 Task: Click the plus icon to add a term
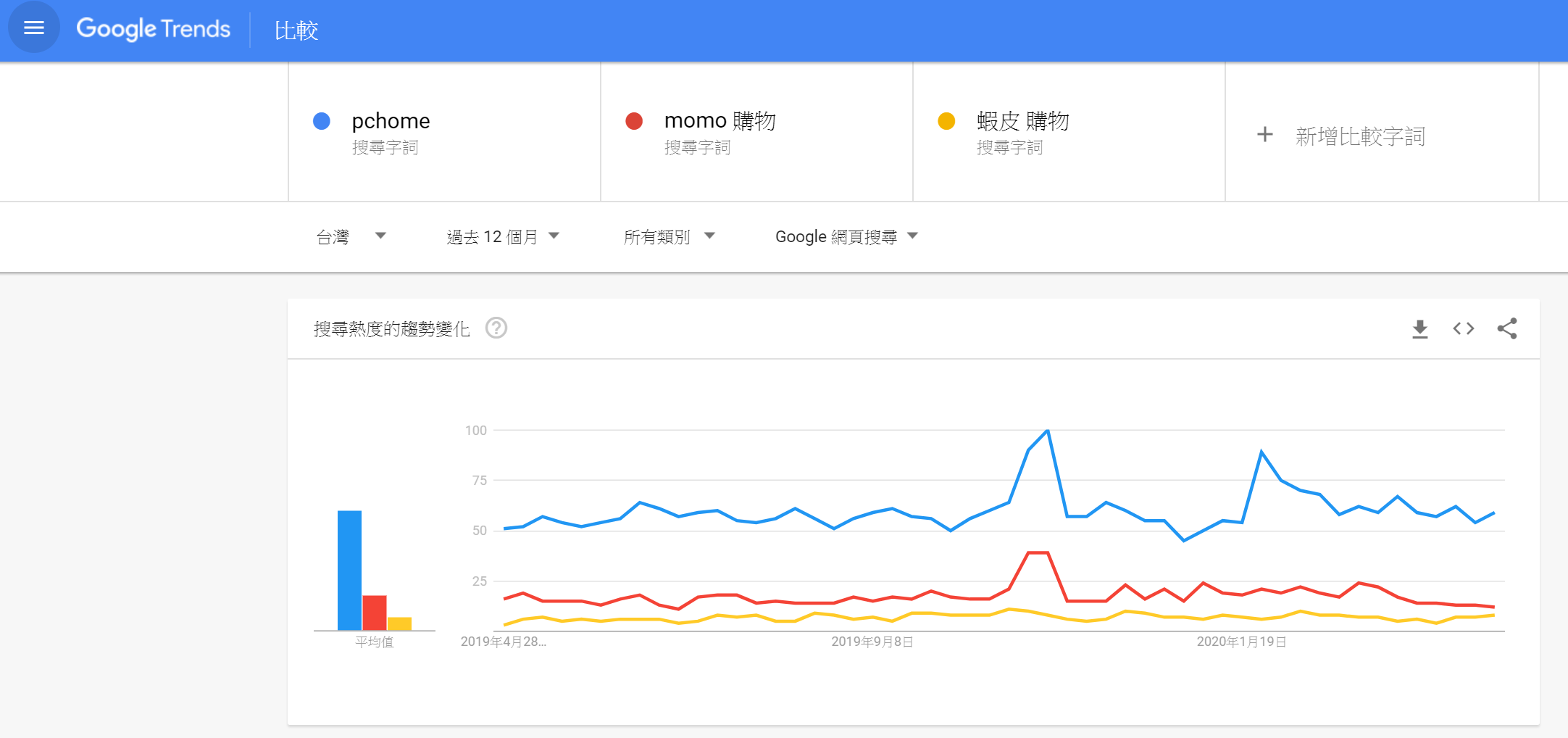click(1264, 135)
